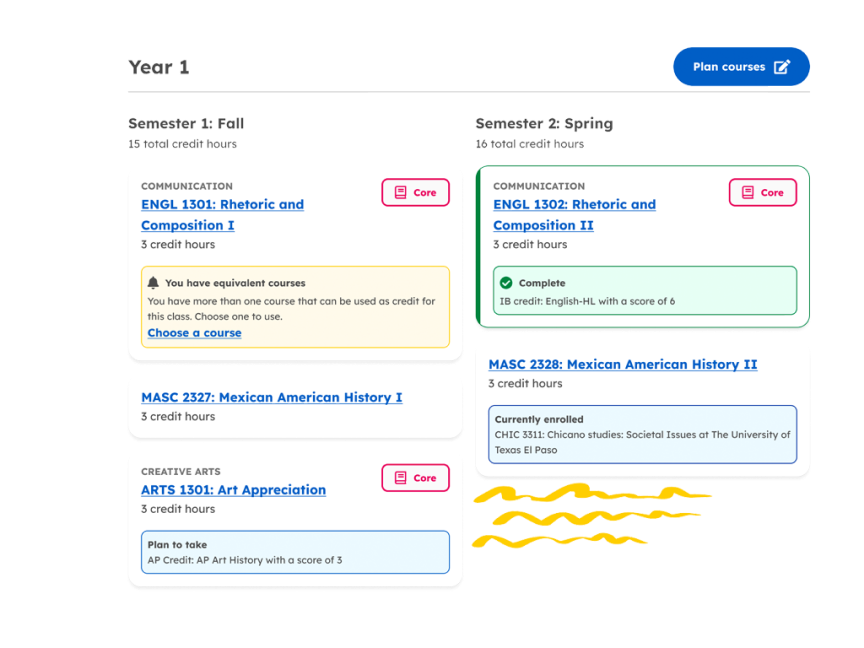This screenshot has height=648, width=864.
Task: Select the Plan to take AP Credit box
Action: click(295, 552)
